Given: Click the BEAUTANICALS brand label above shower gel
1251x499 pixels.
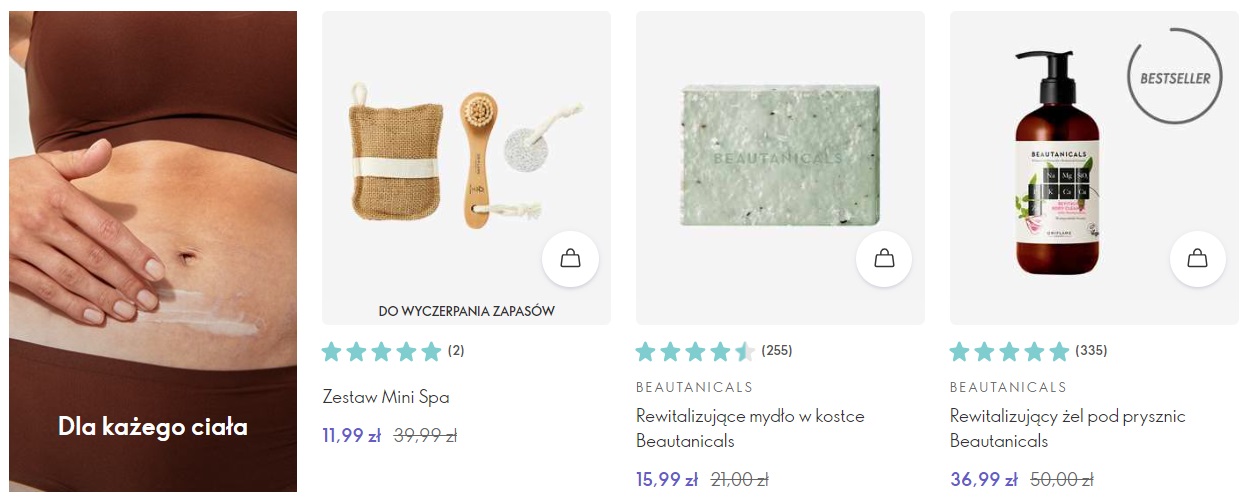Looking at the screenshot, I should [x=1008, y=387].
